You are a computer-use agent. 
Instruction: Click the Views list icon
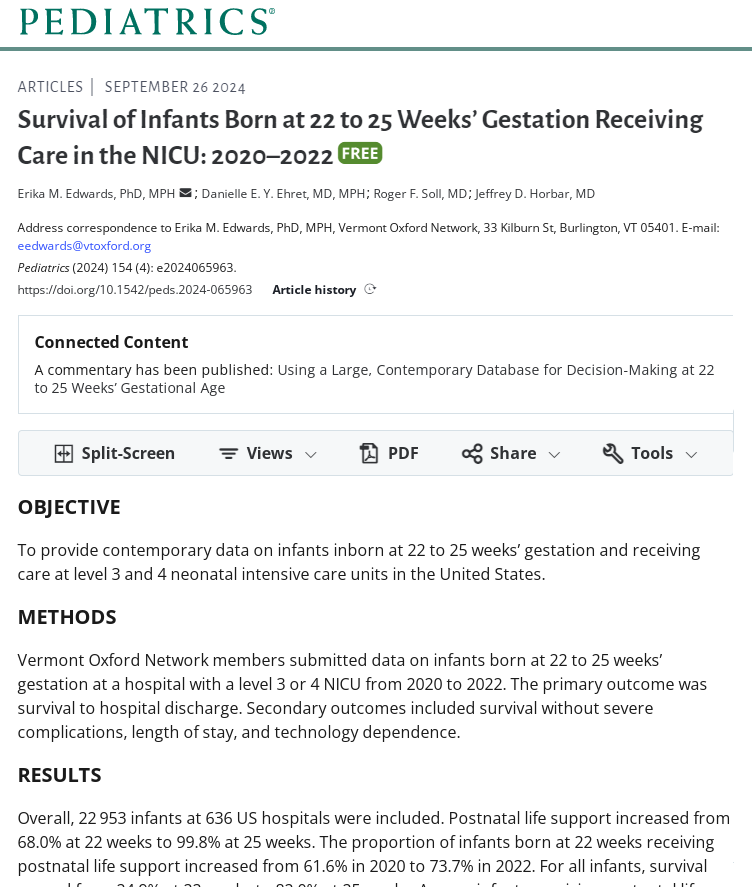click(x=229, y=454)
